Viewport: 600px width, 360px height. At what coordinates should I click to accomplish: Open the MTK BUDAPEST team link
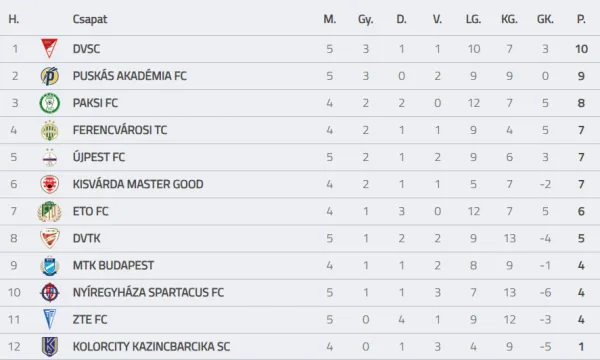tap(113, 266)
